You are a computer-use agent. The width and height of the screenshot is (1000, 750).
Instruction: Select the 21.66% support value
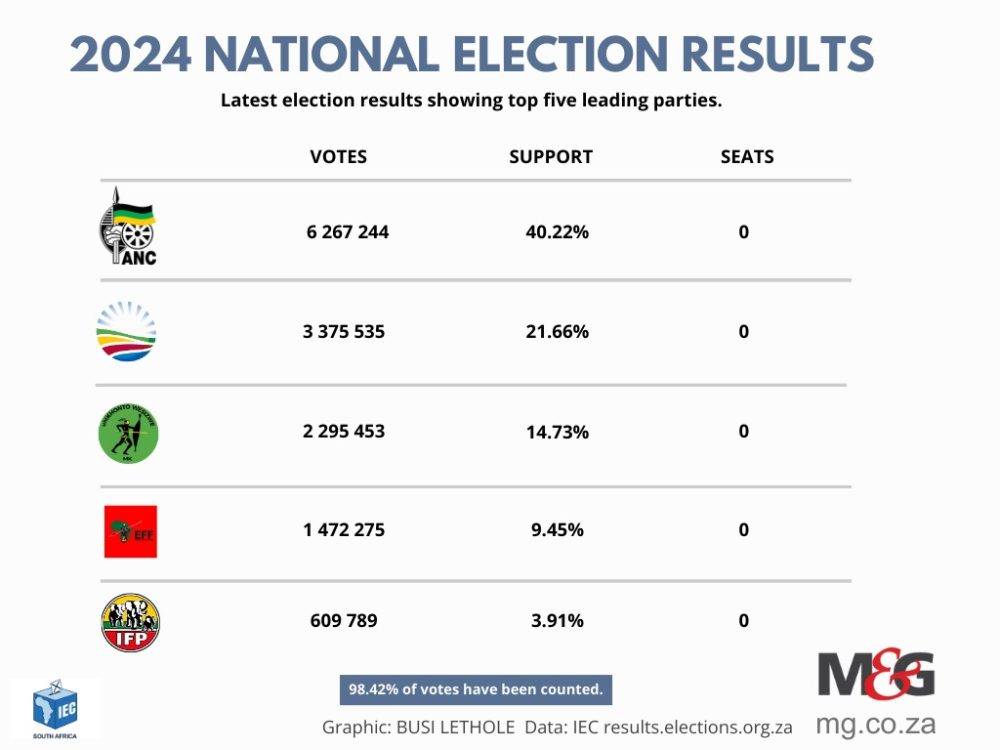tap(557, 331)
